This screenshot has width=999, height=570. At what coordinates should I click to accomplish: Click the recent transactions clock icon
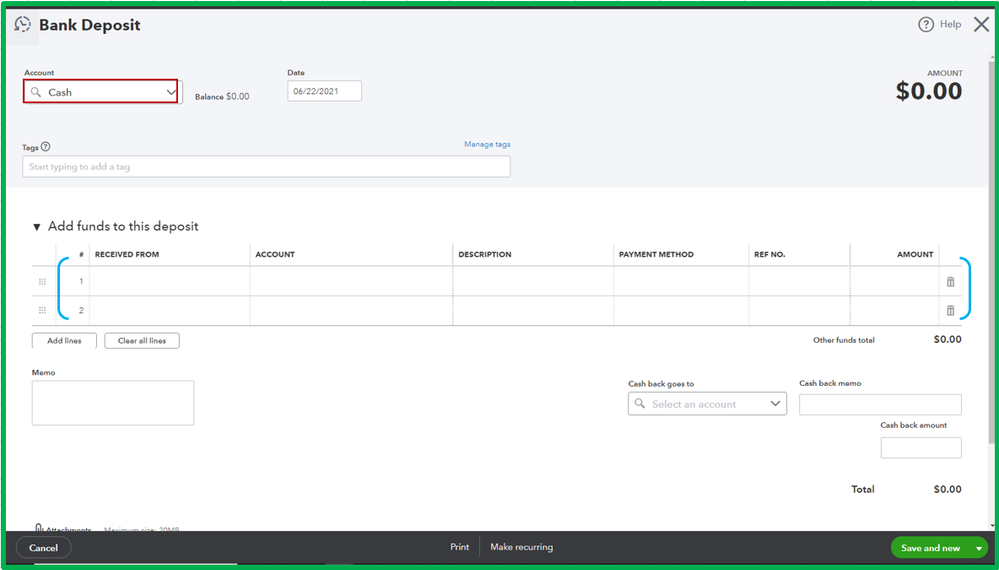pyautogui.click(x=22, y=25)
